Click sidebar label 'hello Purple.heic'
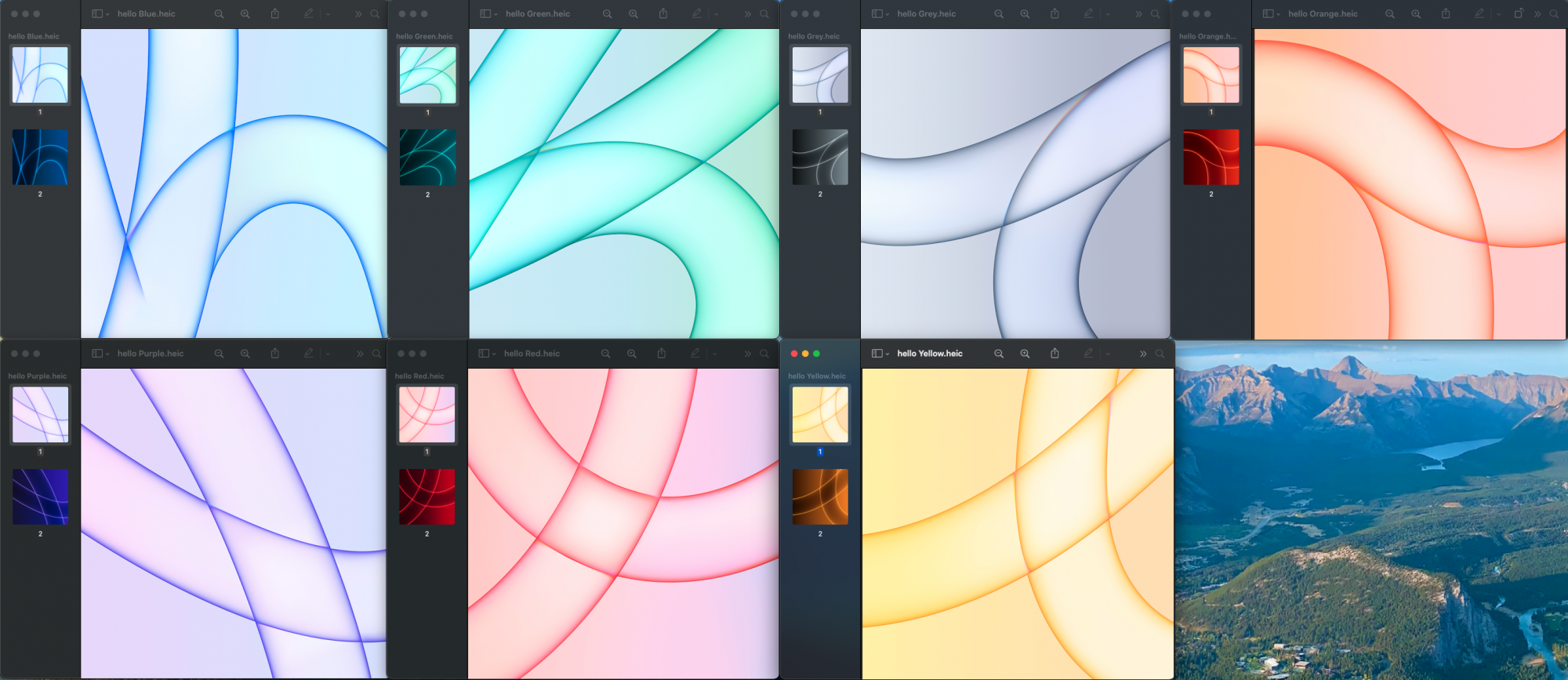Viewport: 1568px width, 680px height. 38,376
